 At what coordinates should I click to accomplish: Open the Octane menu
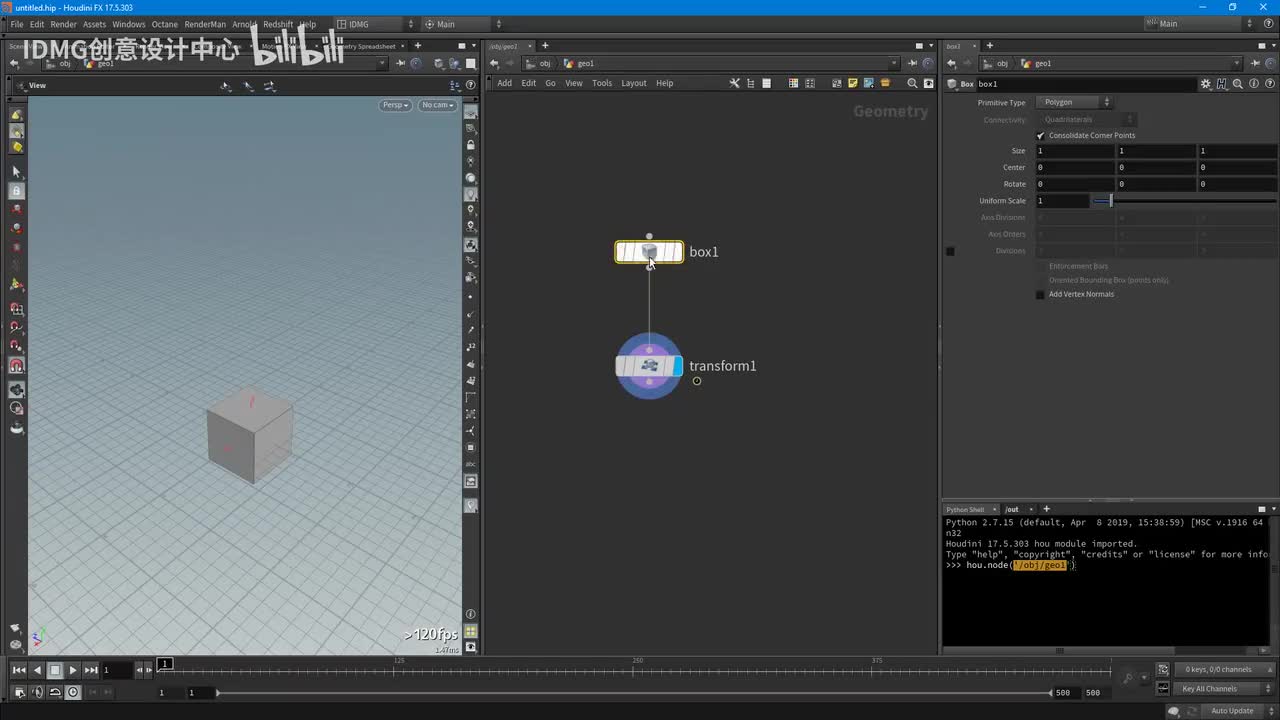[x=164, y=24]
